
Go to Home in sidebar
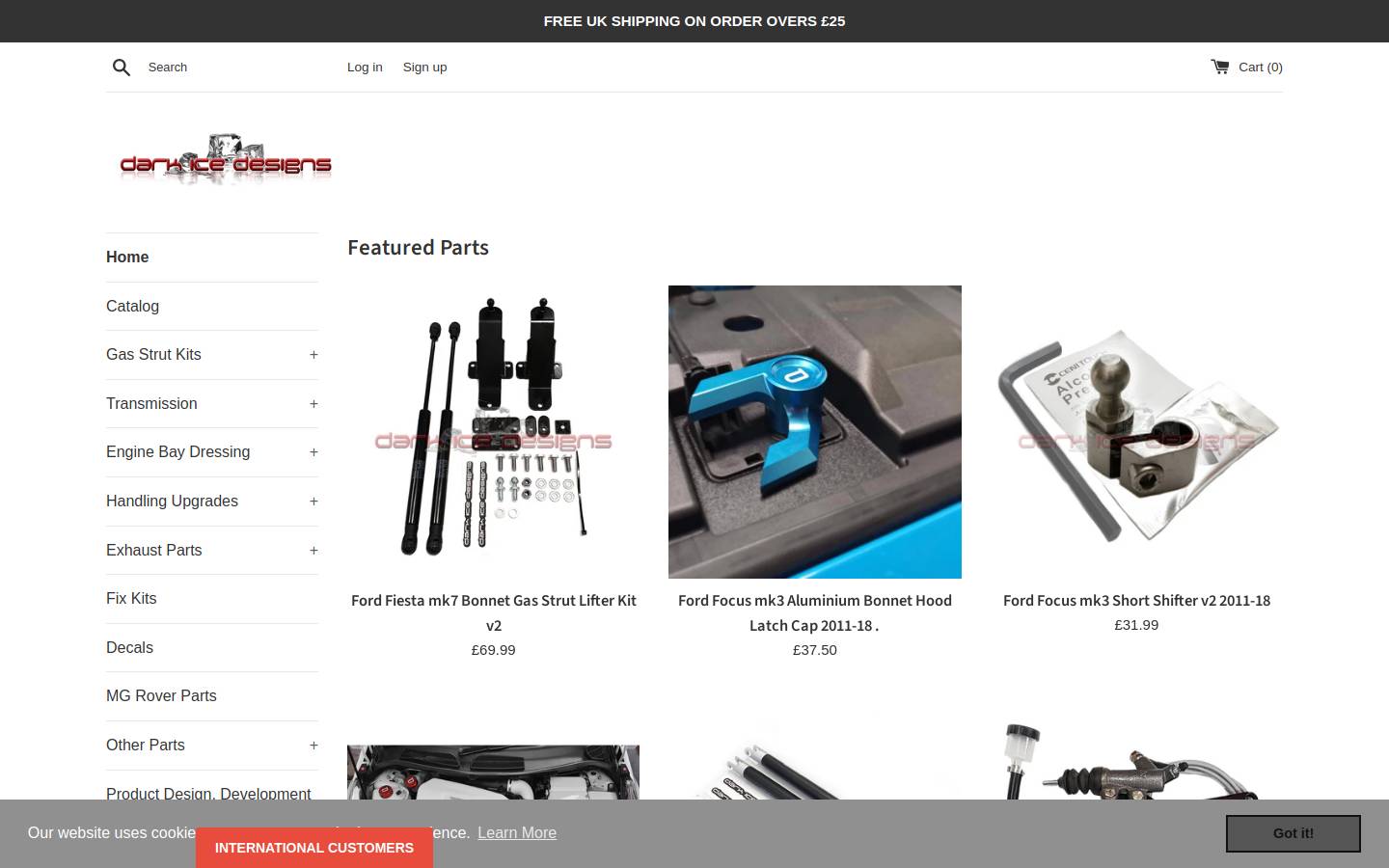coord(127,257)
